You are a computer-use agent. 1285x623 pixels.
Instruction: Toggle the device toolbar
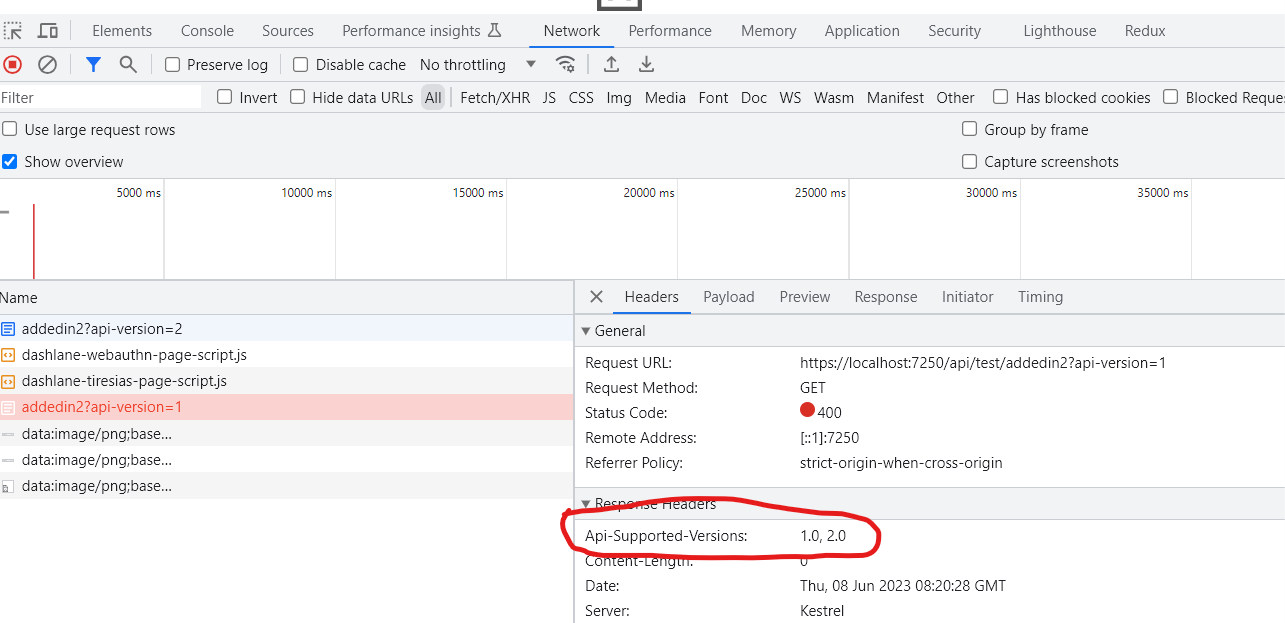click(x=48, y=30)
